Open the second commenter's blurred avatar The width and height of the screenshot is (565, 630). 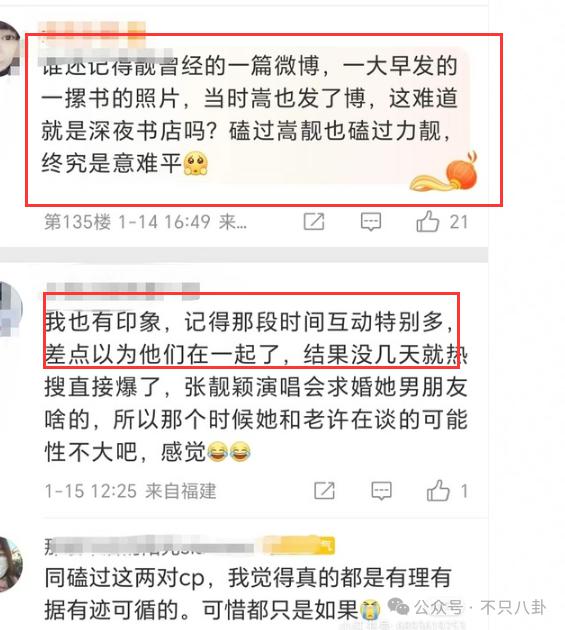(10, 309)
